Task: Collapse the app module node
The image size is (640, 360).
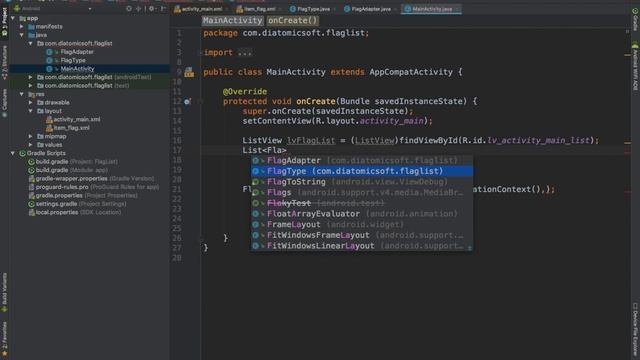Action: coord(13,18)
